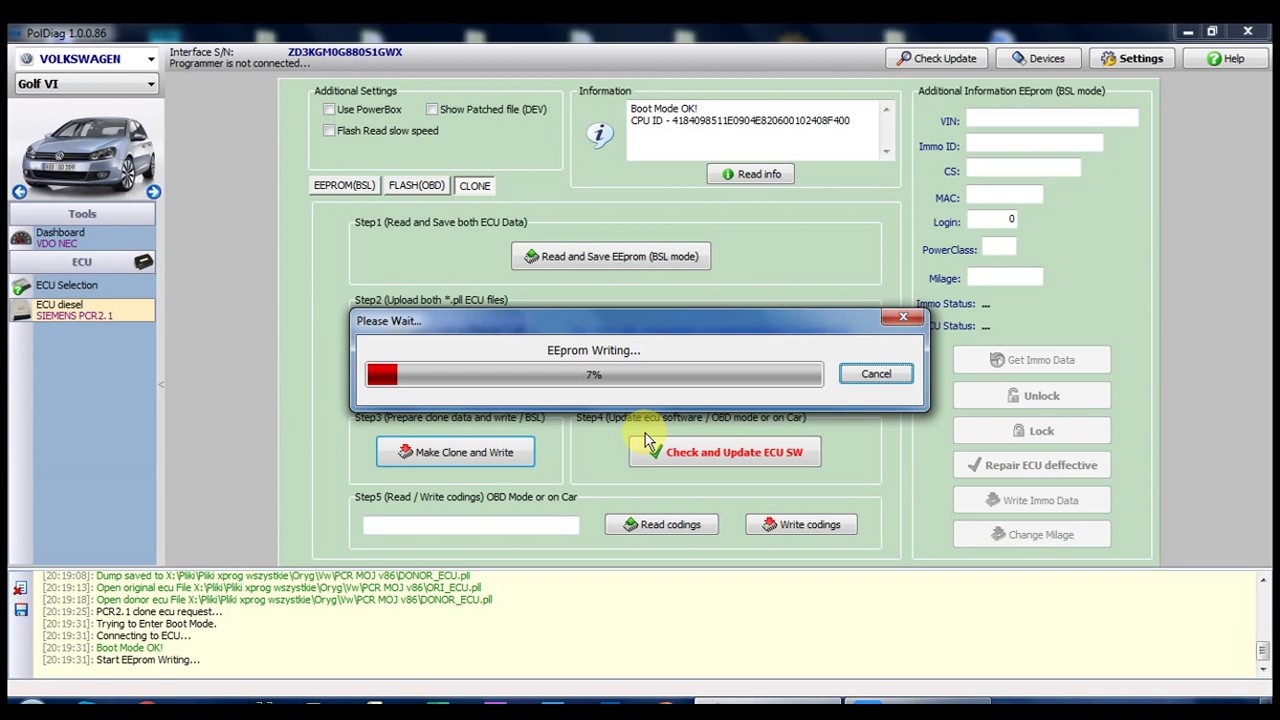Enable Use PowerBox checkbox
The image size is (1280, 720).
(329, 109)
